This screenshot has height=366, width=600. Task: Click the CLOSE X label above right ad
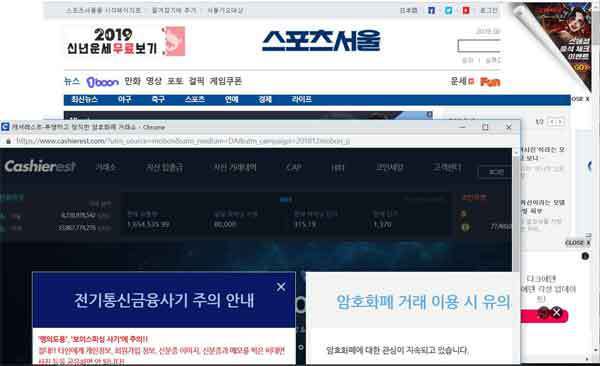pyautogui.click(x=577, y=243)
